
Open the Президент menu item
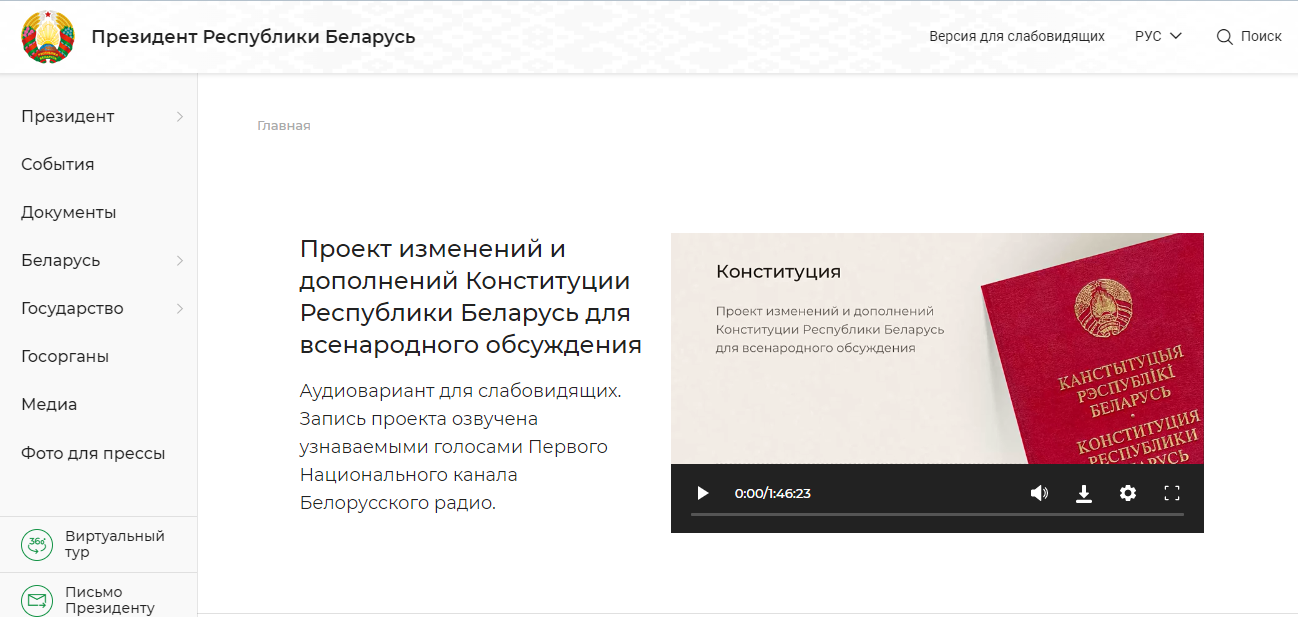click(x=68, y=116)
